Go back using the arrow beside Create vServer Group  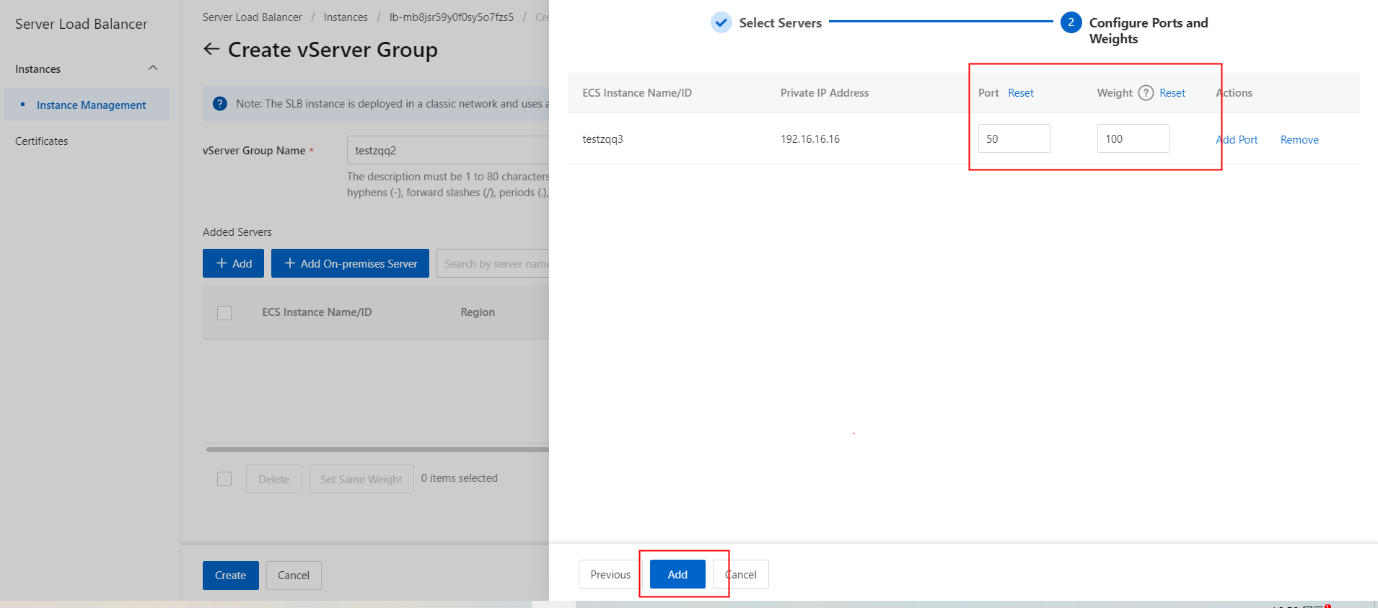pyautogui.click(x=211, y=49)
